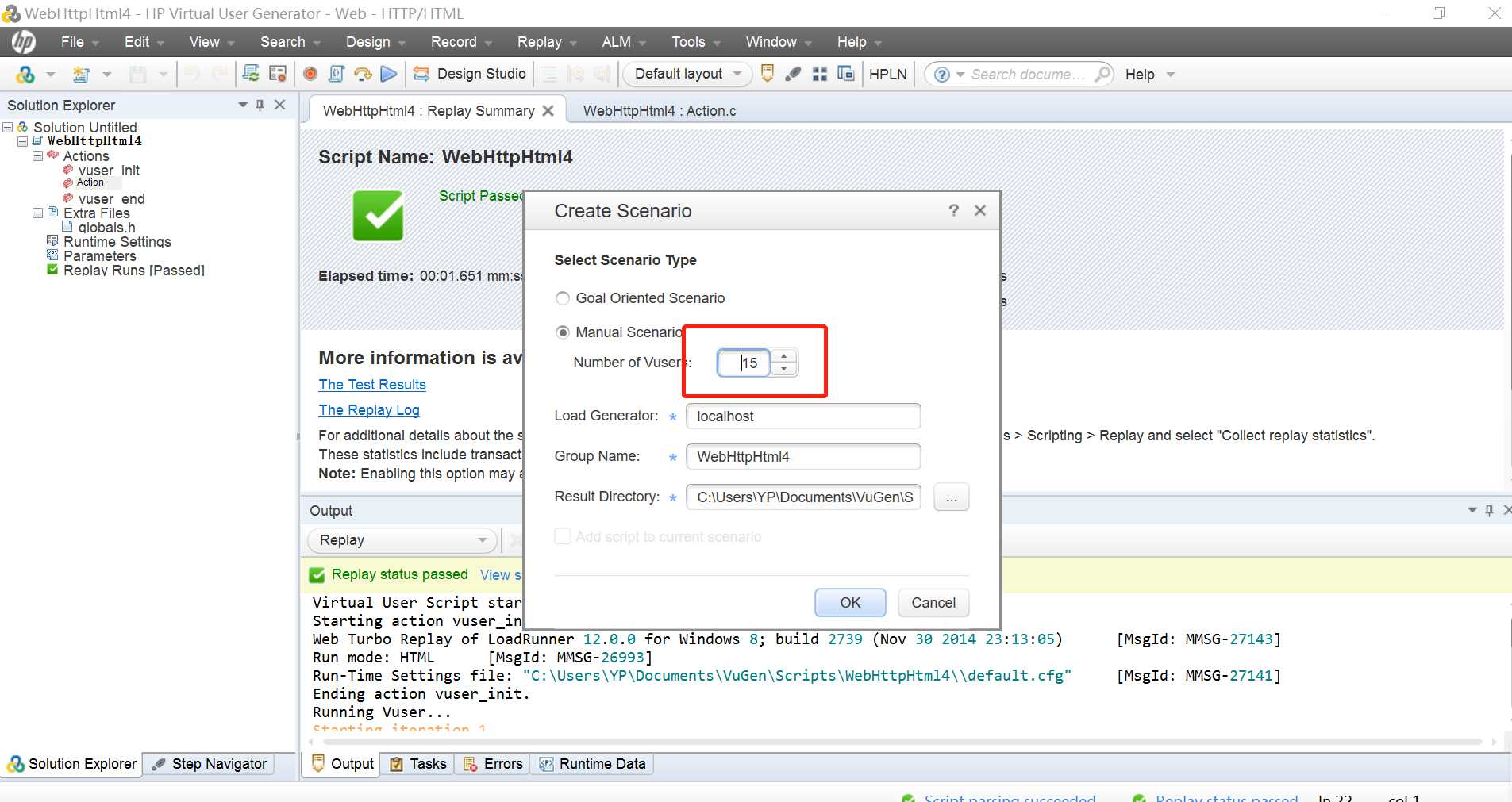1512x802 pixels.
Task: Click the search magnifier icon
Action: click(x=1102, y=75)
